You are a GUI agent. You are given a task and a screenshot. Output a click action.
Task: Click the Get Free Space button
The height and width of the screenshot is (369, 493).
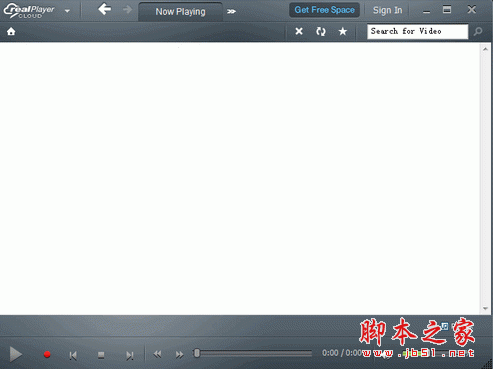(324, 10)
